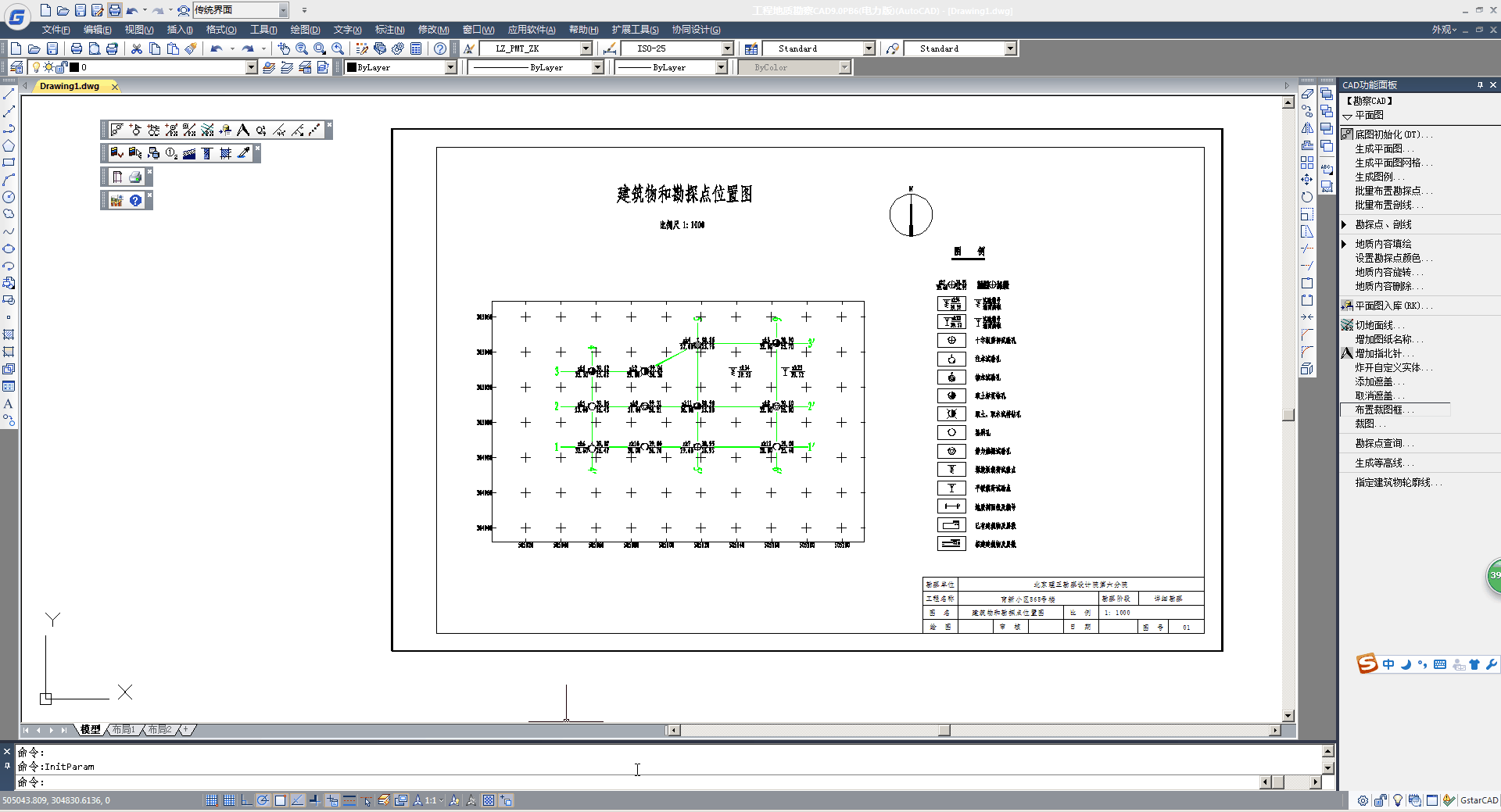This screenshot has height=812, width=1501.
Task: Toggle Snap mode in status bar
Action: click(212, 800)
